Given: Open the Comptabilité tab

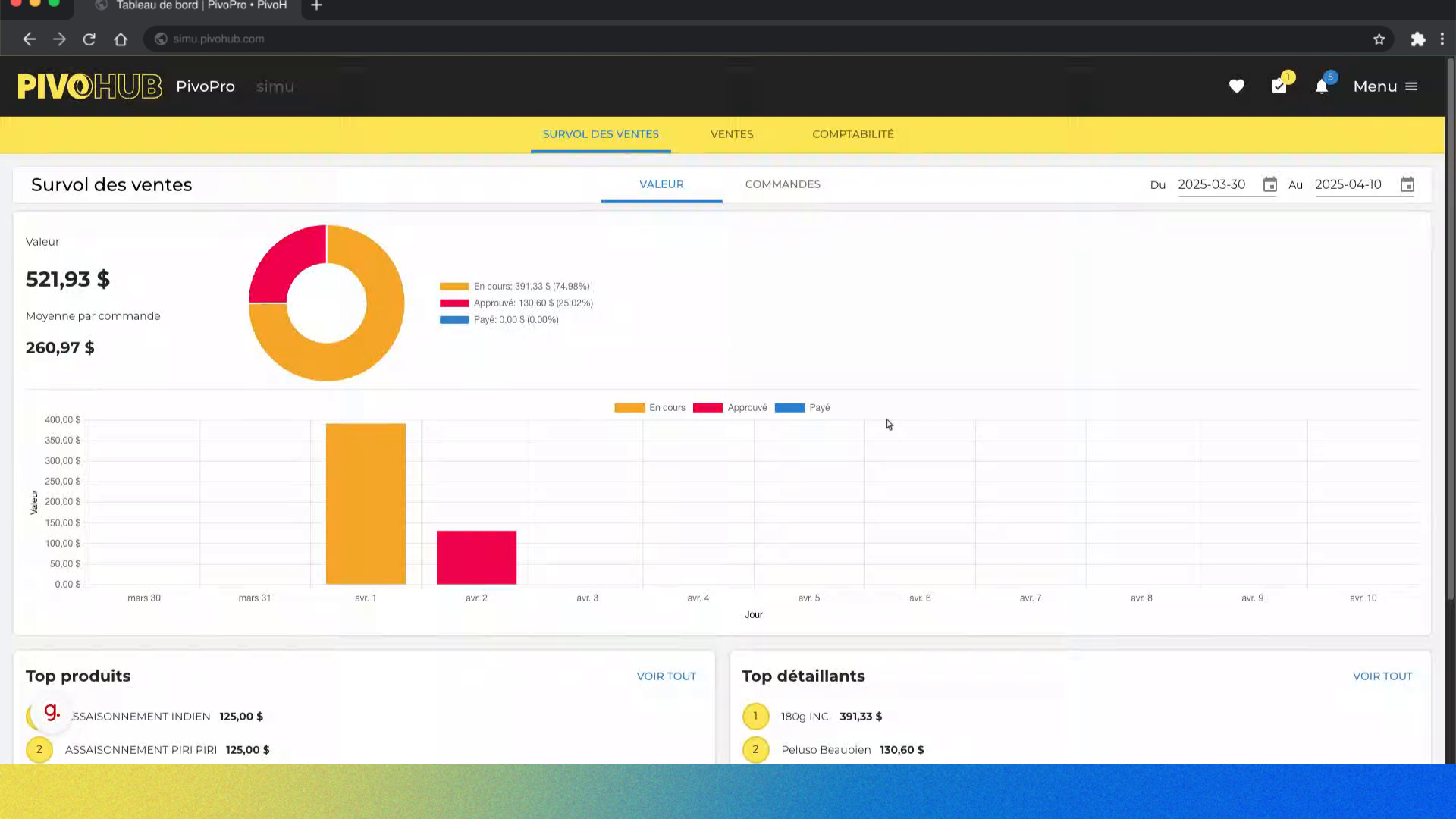Looking at the screenshot, I should 853,134.
